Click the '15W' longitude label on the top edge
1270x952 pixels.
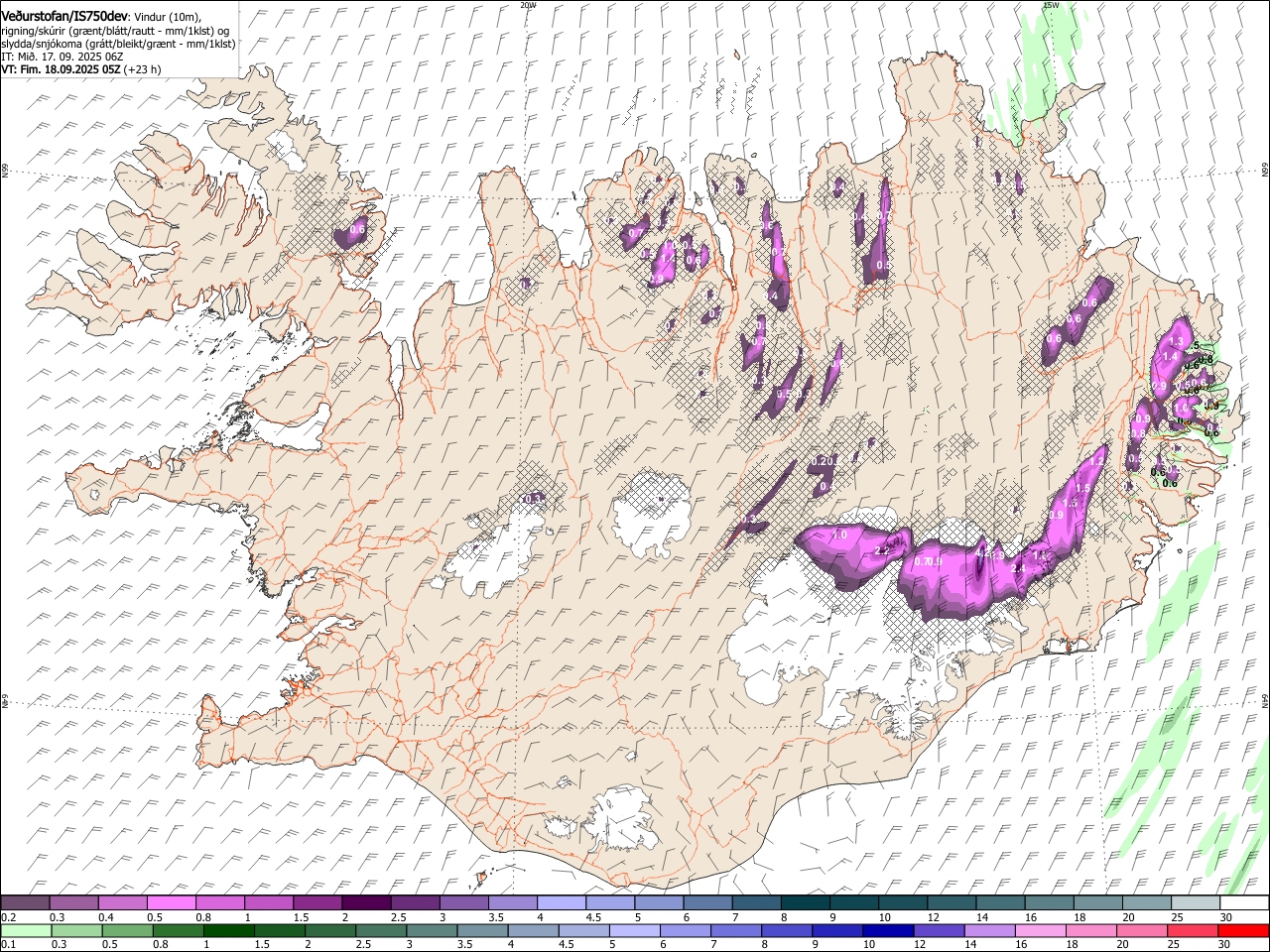[x=1051, y=5]
